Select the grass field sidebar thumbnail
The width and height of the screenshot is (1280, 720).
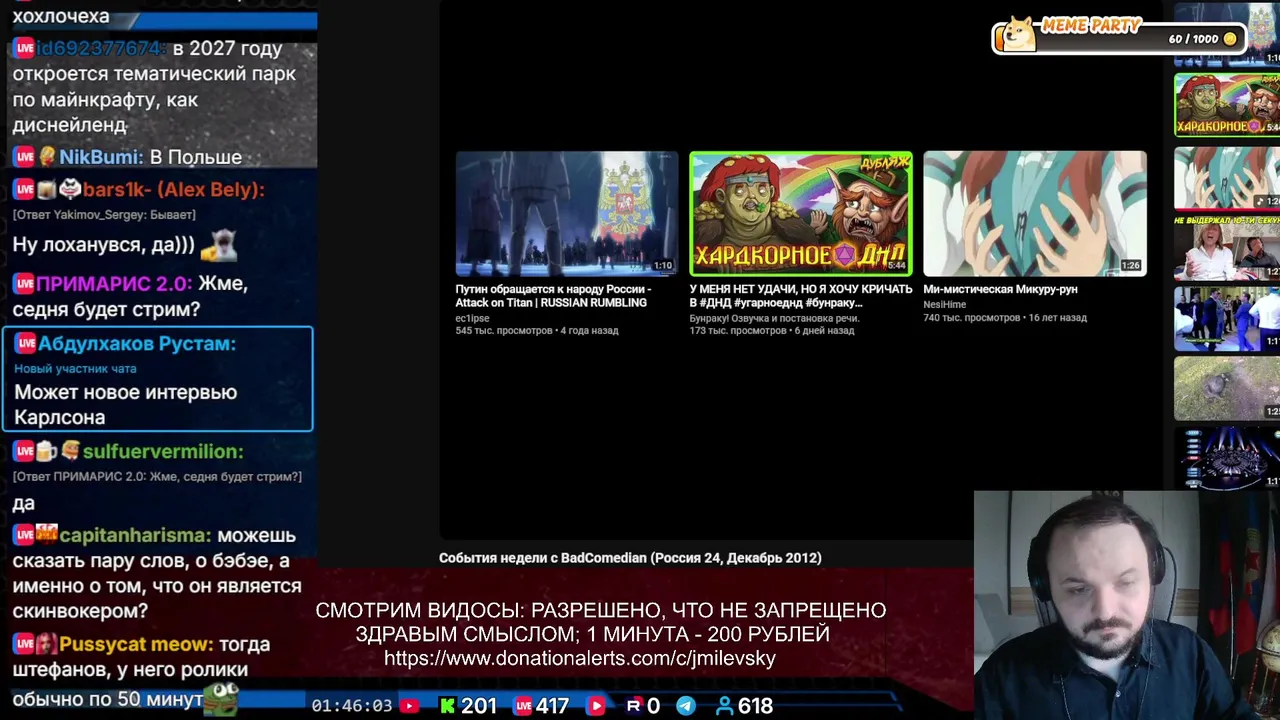[x=1226, y=389]
